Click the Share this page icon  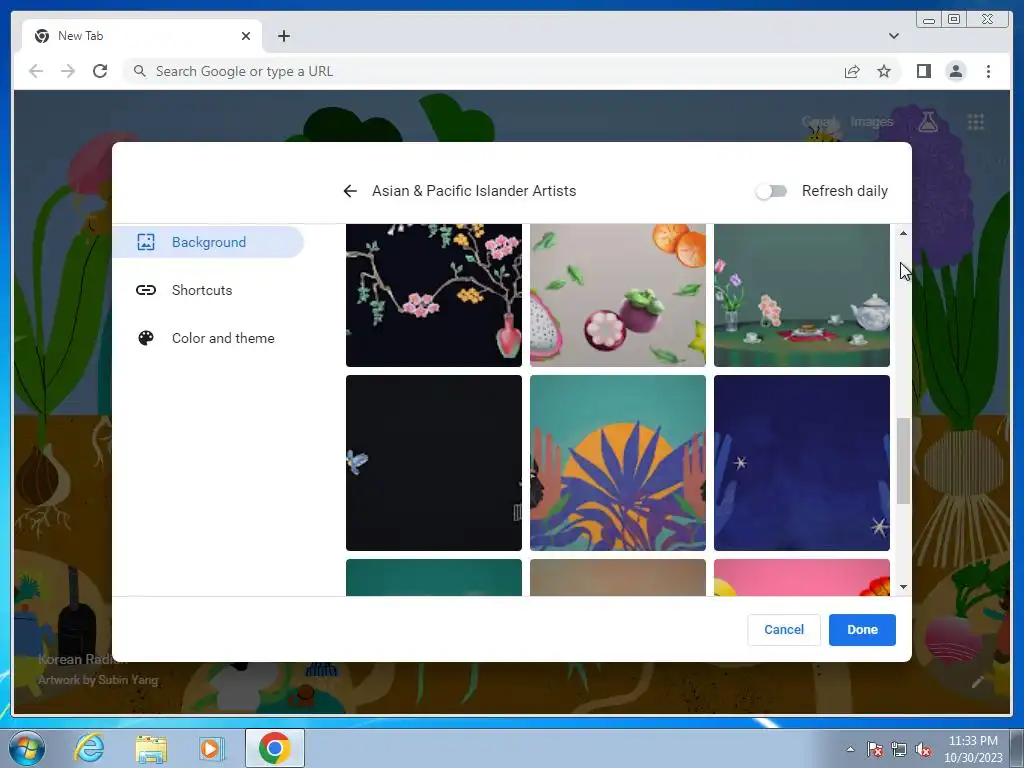852,71
